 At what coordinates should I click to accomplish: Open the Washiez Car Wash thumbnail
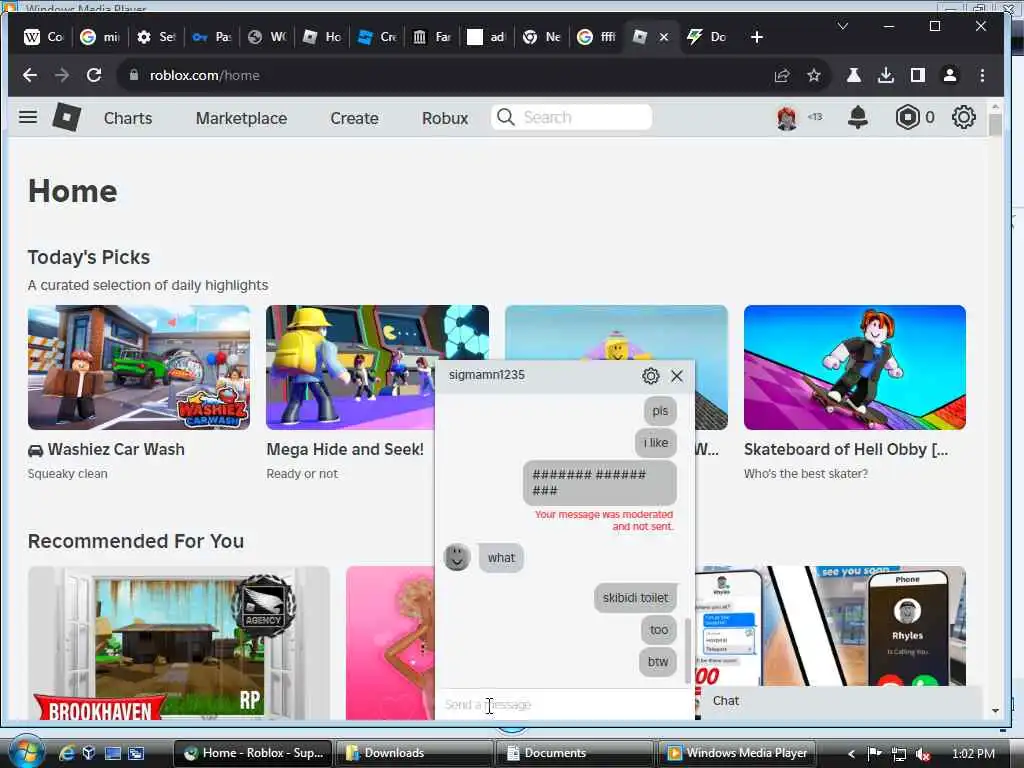click(x=138, y=367)
